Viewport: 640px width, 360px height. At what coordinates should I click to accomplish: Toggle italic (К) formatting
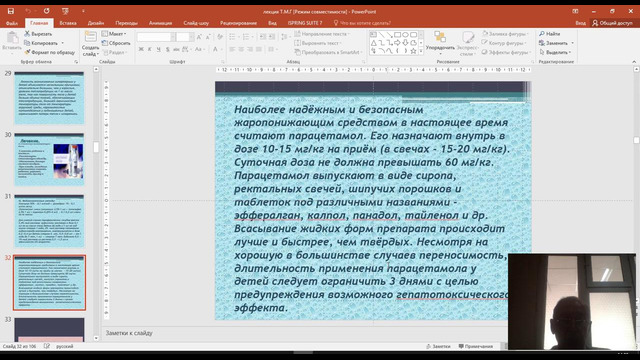tap(150, 49)
